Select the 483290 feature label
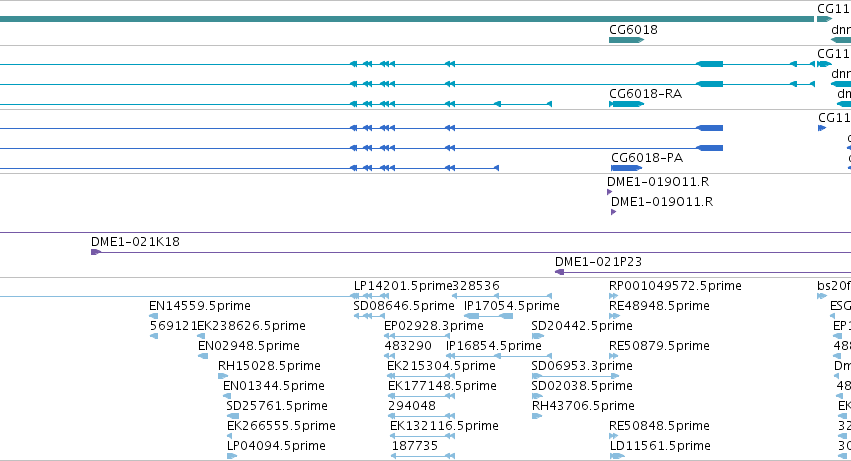 (x=408, y=346)
